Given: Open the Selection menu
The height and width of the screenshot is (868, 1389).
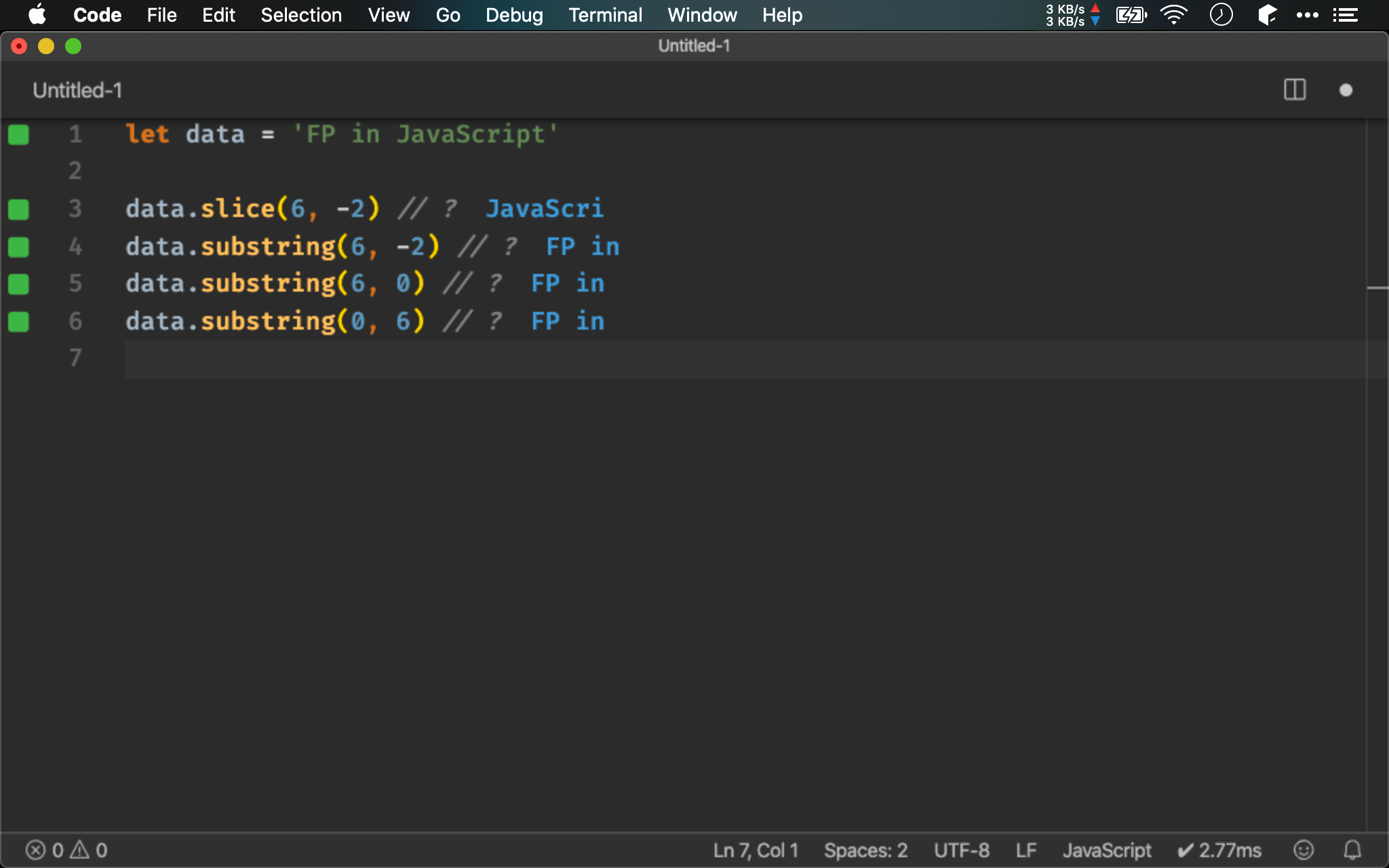Looking at the screenshot, I should [301, 15].
